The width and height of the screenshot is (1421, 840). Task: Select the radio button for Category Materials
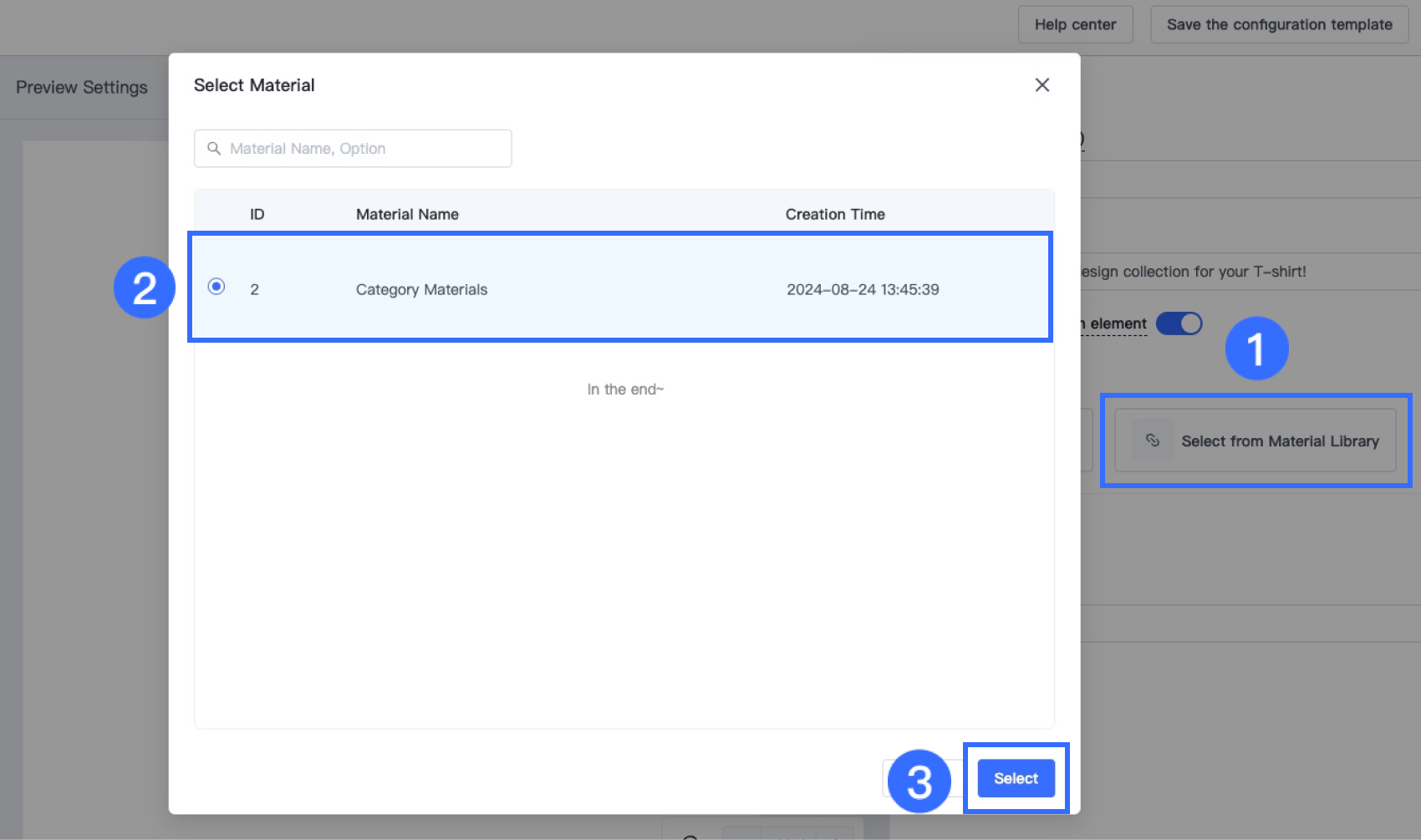pos(216,287)
